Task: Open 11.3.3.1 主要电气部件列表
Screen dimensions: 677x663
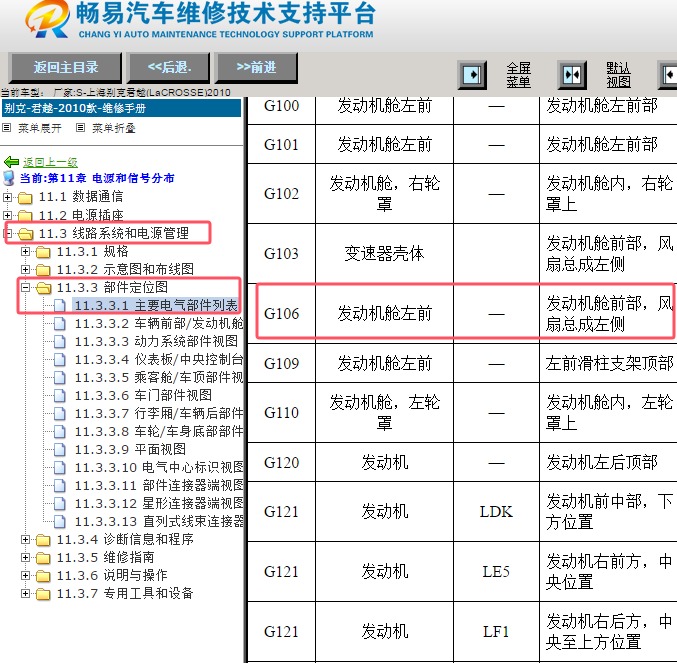Action: point(156,306)
